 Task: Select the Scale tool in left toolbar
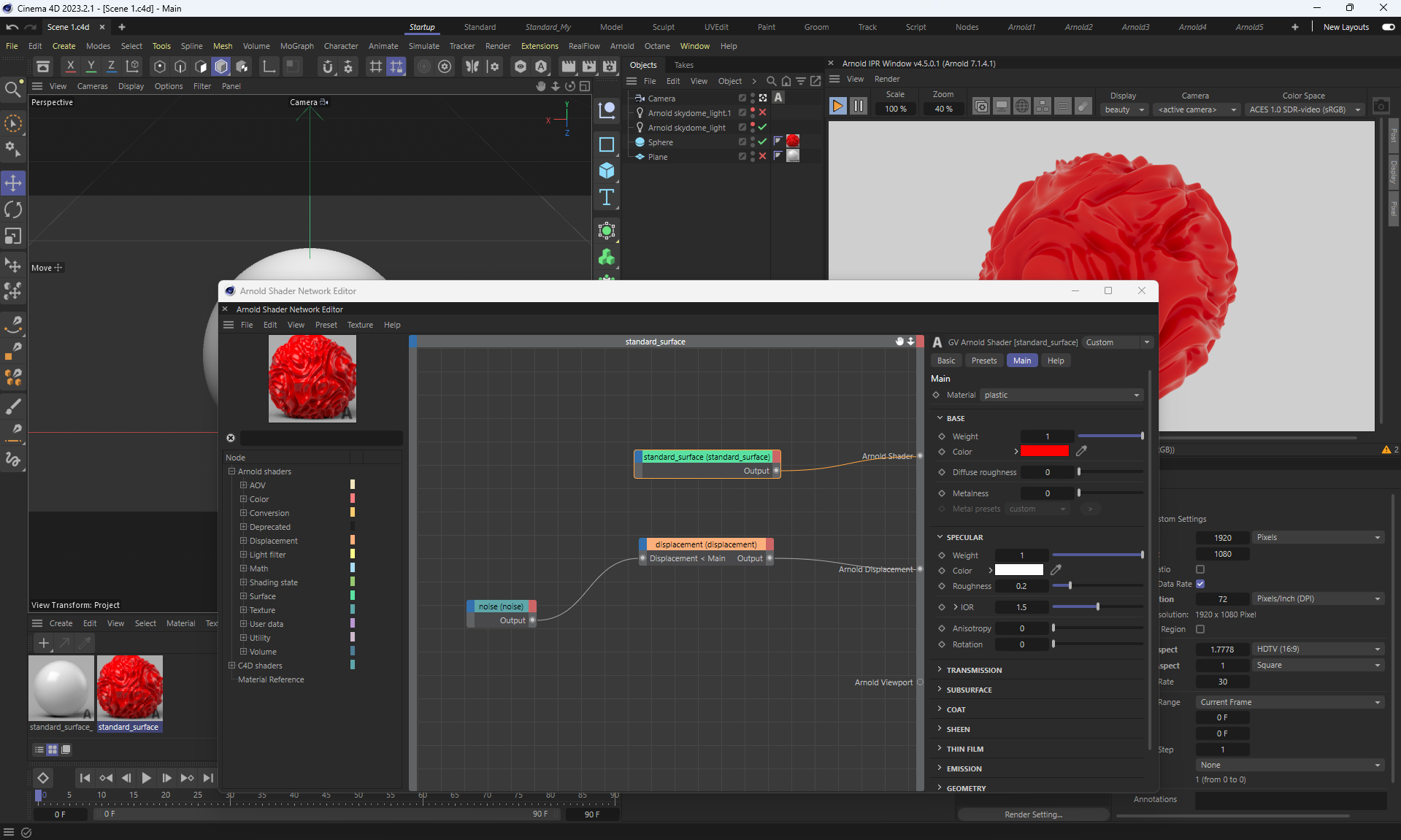(13, 236)
